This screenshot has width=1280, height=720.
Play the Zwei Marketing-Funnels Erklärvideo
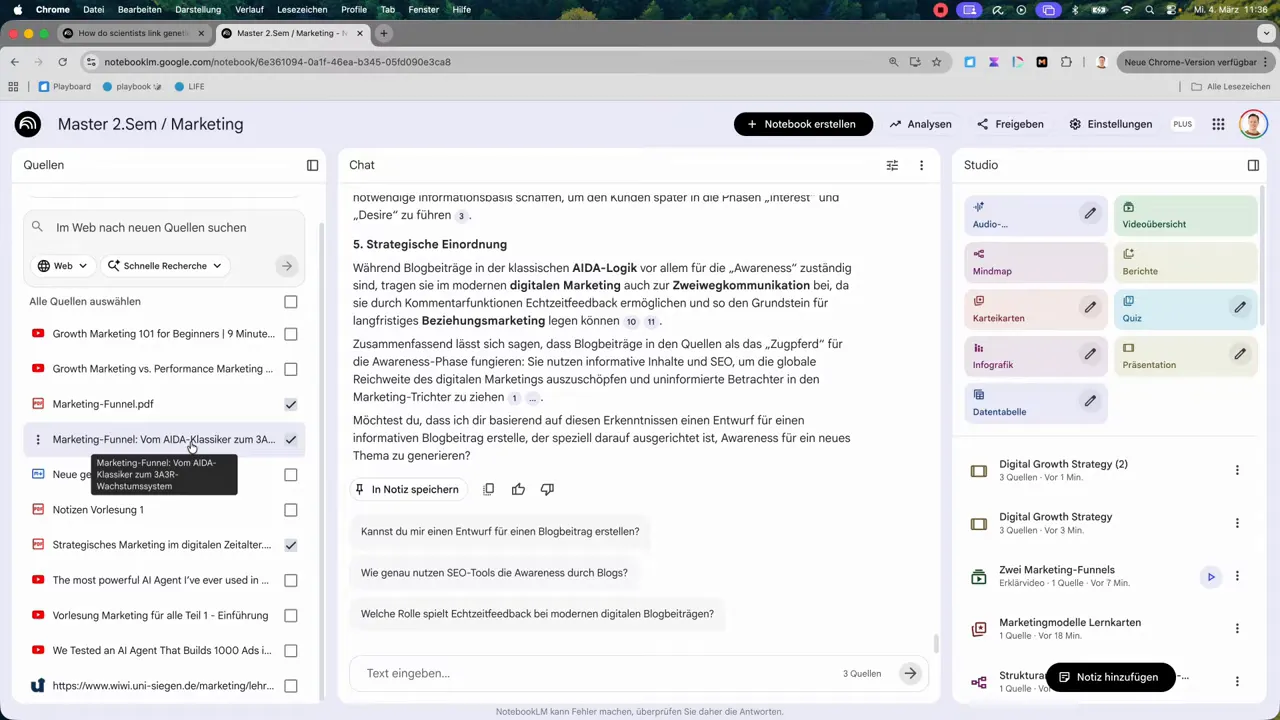point(1210,576)
